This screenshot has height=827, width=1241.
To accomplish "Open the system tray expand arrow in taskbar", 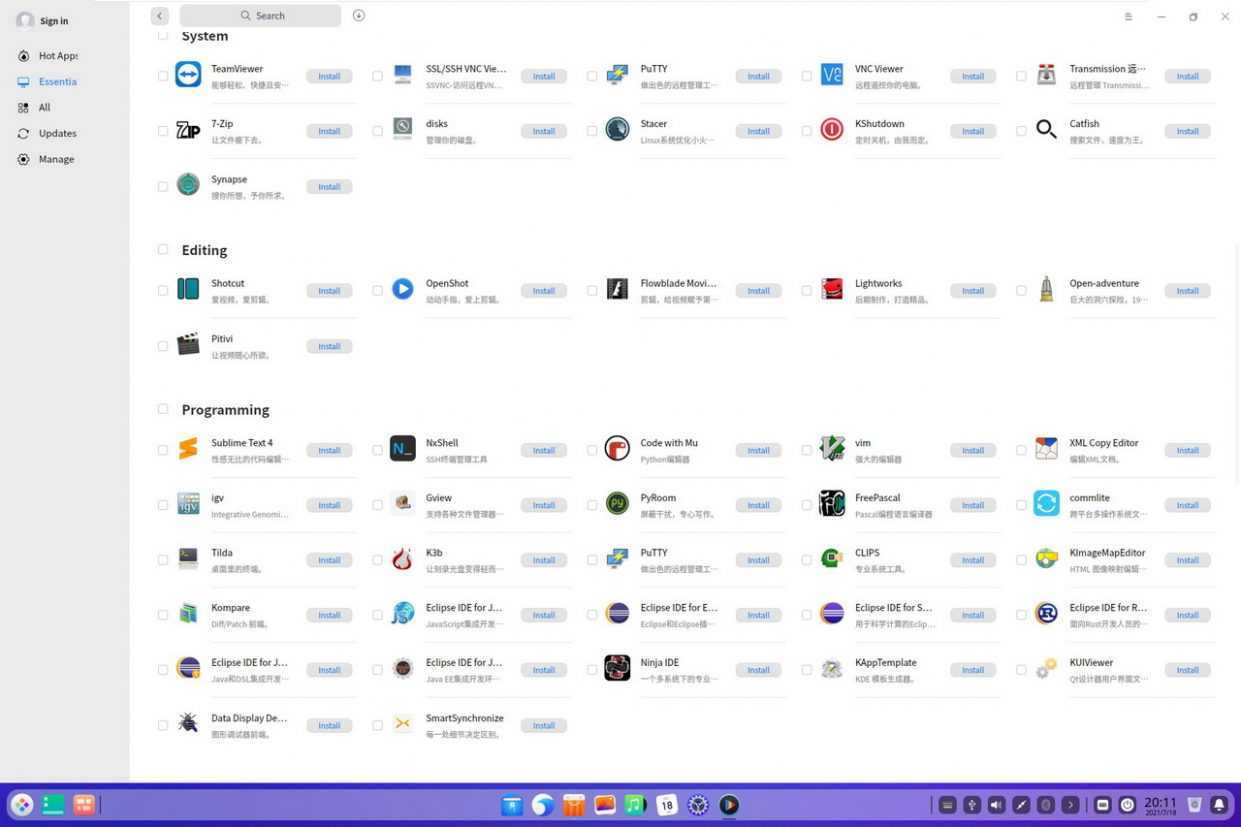I will (x=1070, y=805).
